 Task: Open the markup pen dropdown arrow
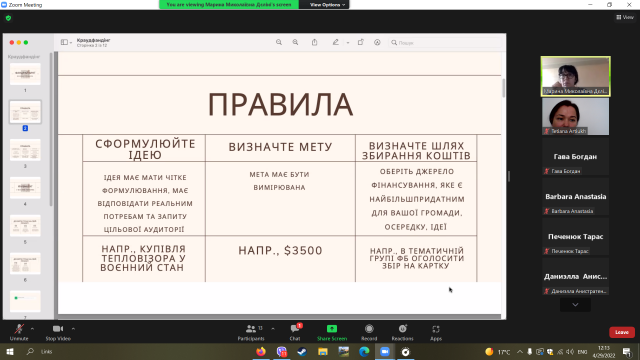(x=348, y=42)
